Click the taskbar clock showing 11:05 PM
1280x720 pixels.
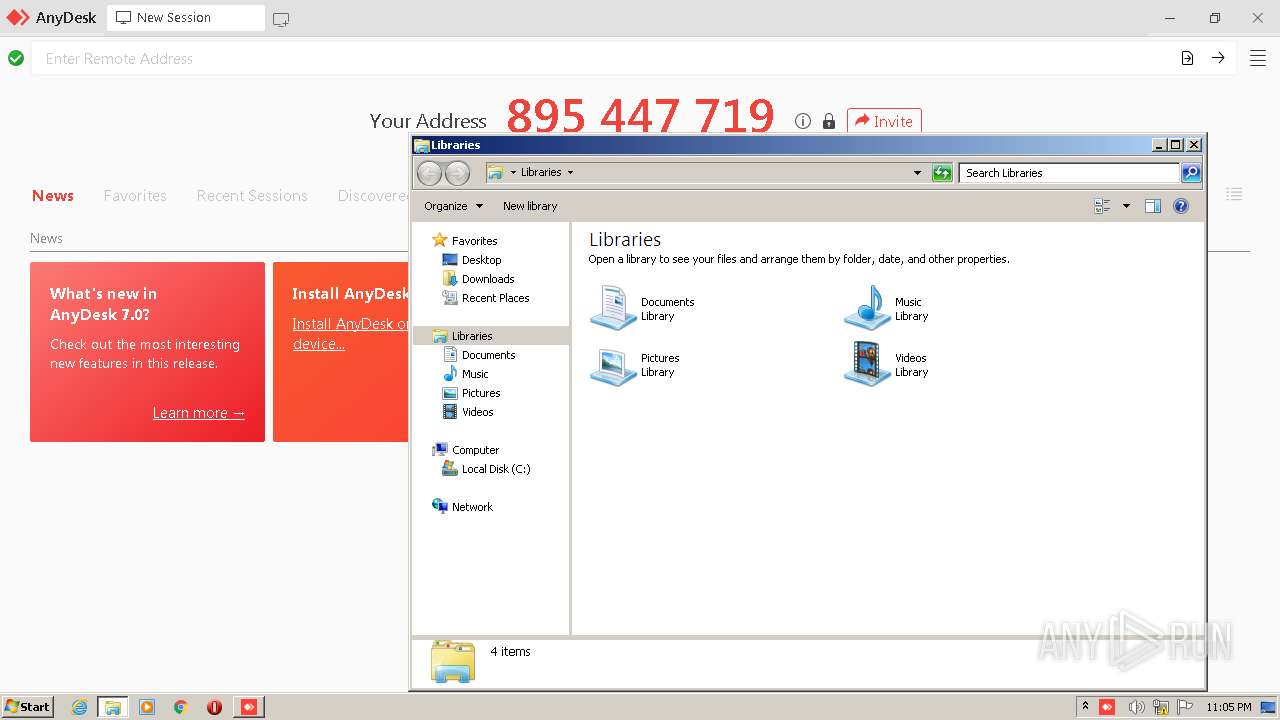coord(1228,707)
